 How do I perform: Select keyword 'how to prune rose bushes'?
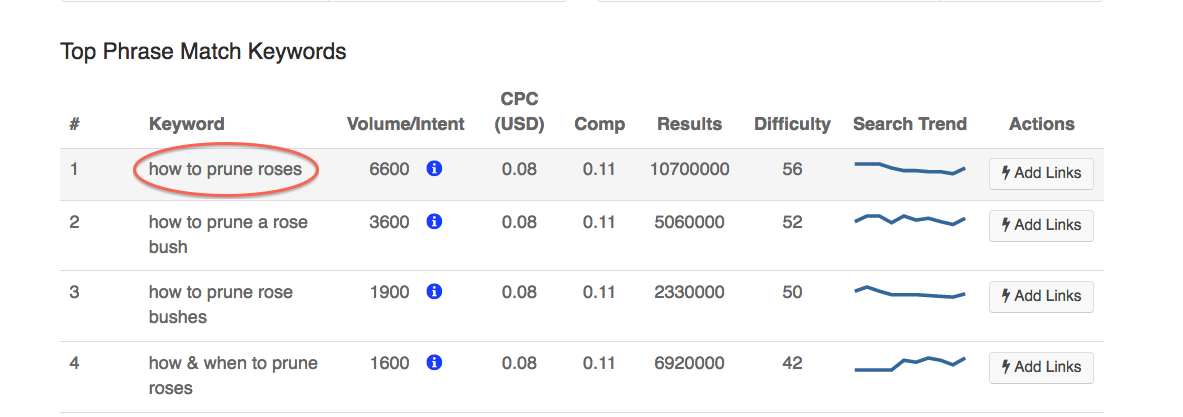(220, 305)
